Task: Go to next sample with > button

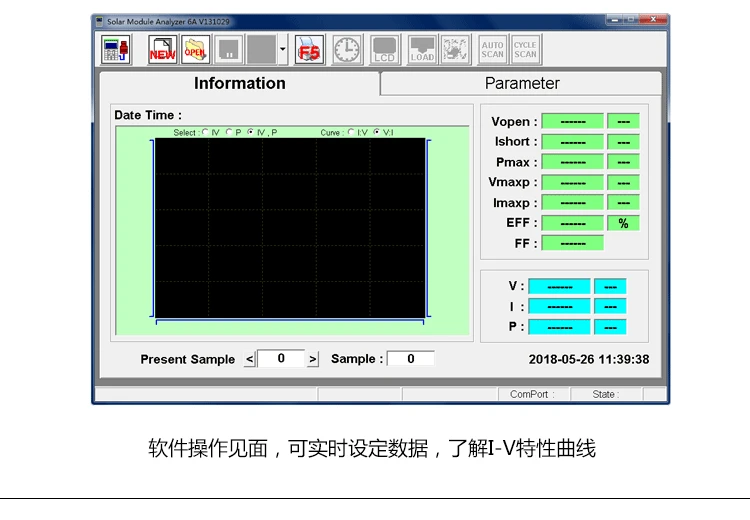Action: 312,359
